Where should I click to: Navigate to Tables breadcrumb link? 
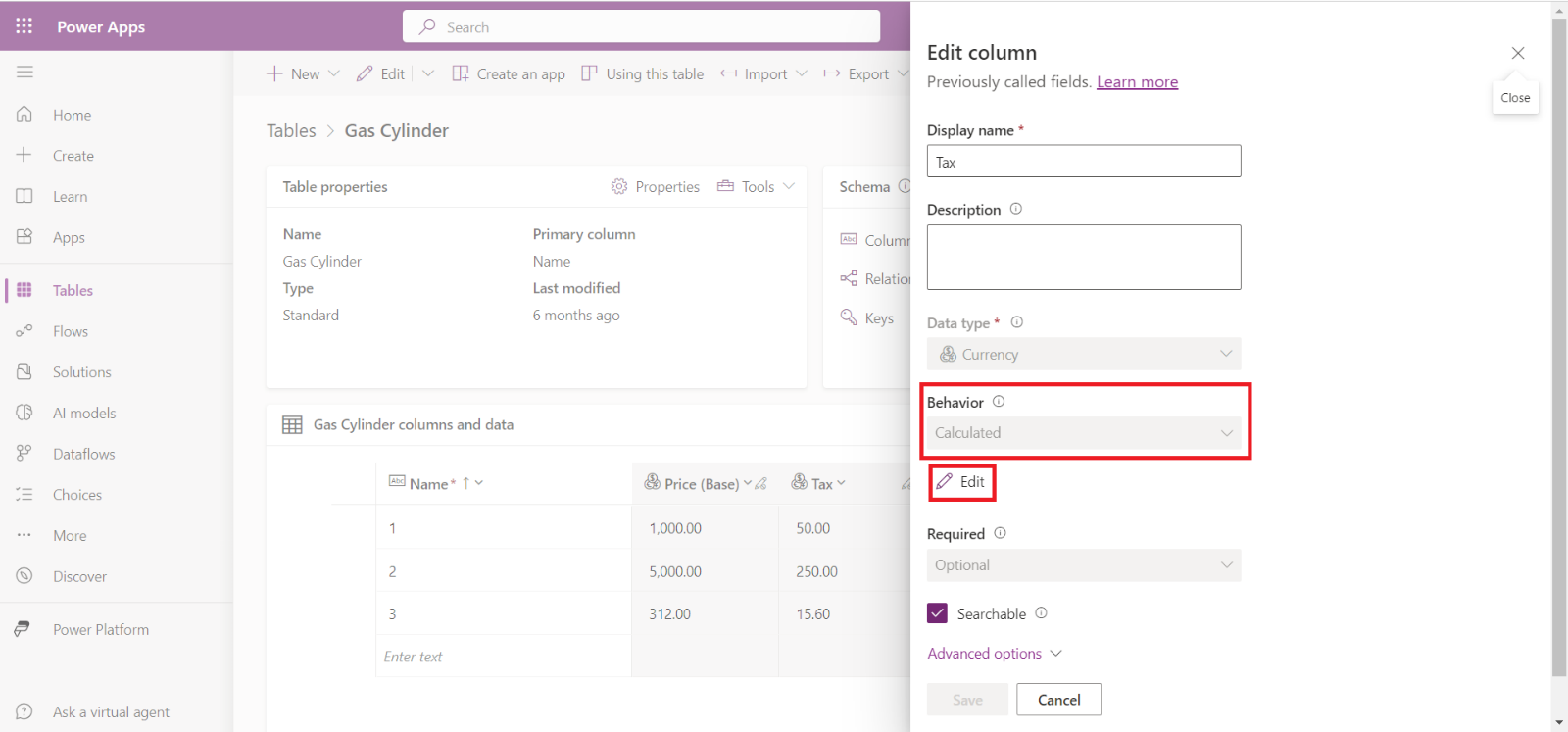(x=291, y=131)
